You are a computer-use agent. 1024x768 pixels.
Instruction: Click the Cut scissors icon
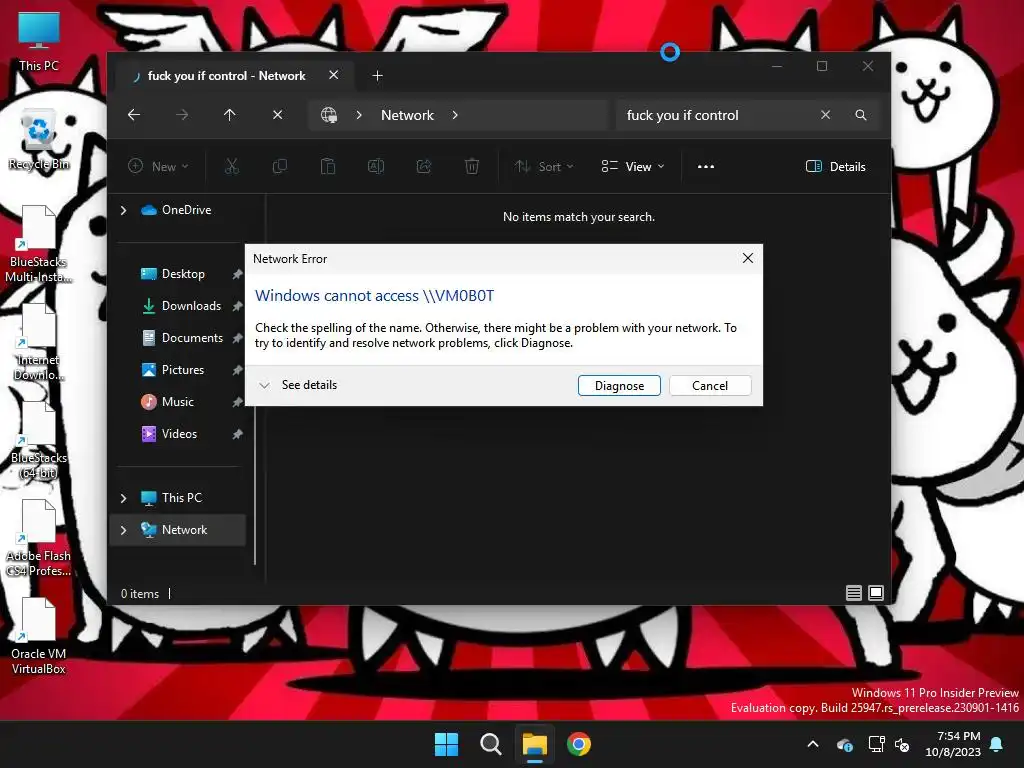point(232,167)
